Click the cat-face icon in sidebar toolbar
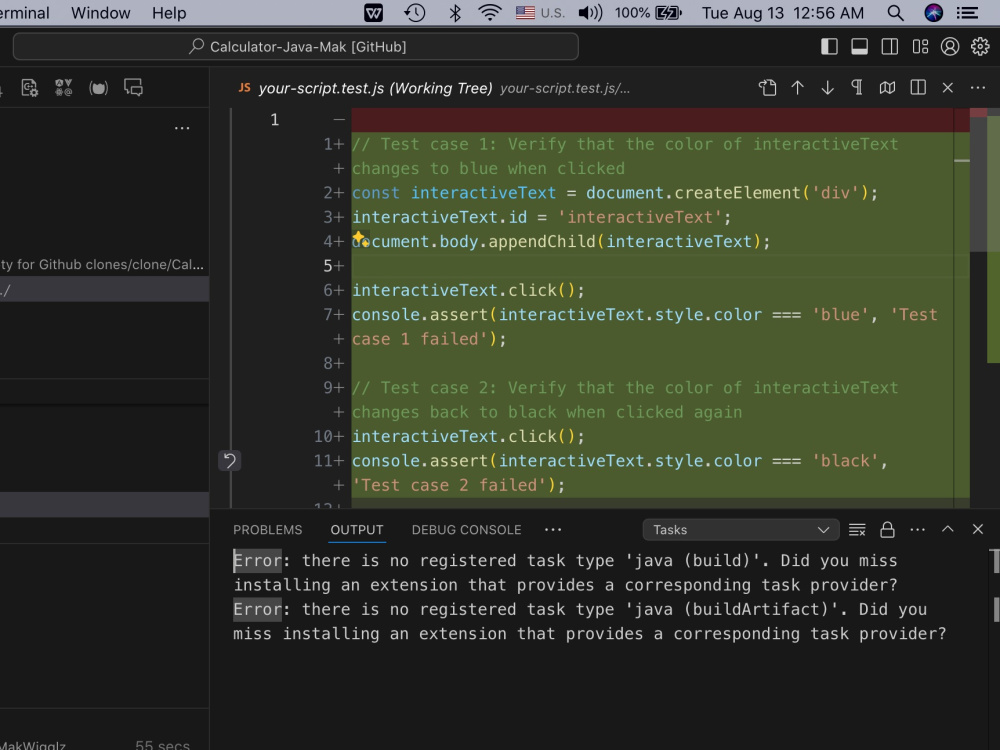1000x750 pixels. pos(98,87)
